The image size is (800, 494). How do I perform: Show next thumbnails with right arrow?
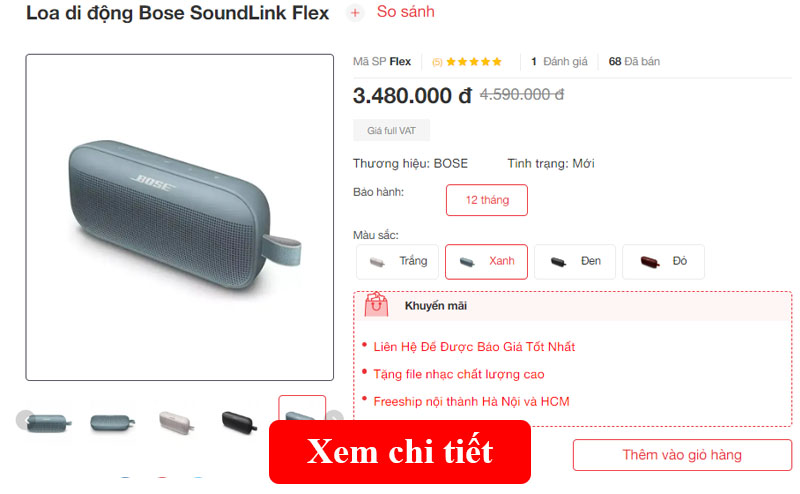tap(334, 418)
